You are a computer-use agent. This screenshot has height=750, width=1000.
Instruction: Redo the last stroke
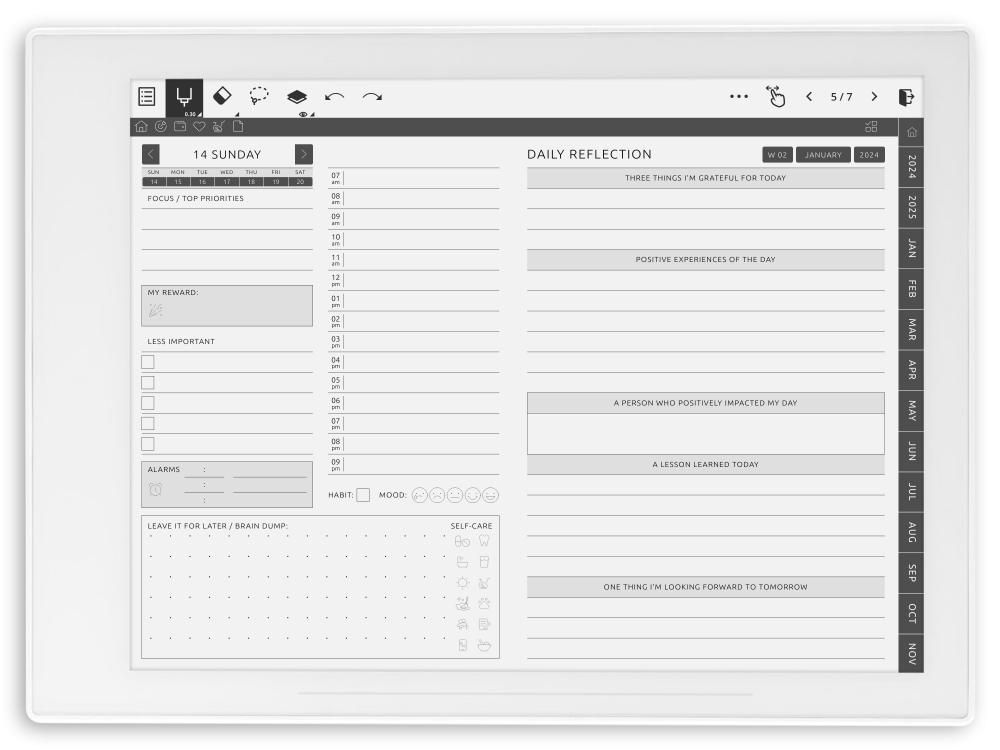pos(372,97)
